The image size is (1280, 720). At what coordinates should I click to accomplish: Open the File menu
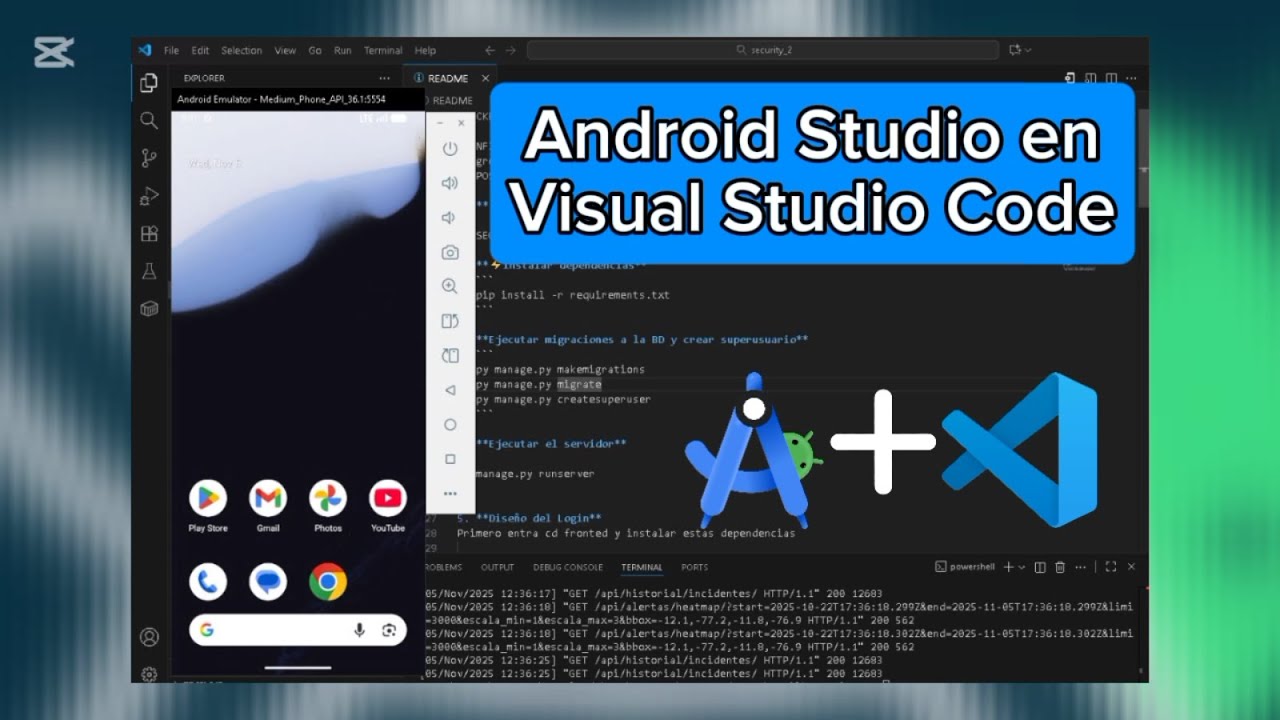click(x=171, y=50)
